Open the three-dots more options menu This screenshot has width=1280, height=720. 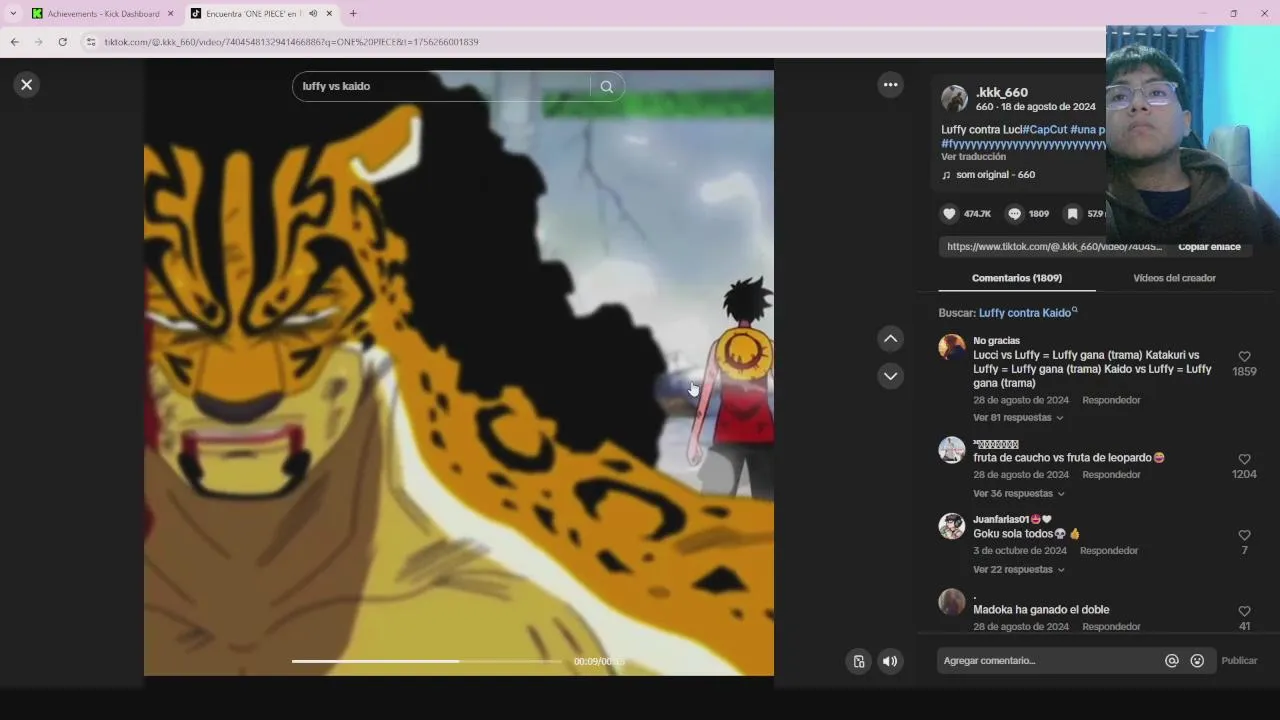(x=891, y=85)
